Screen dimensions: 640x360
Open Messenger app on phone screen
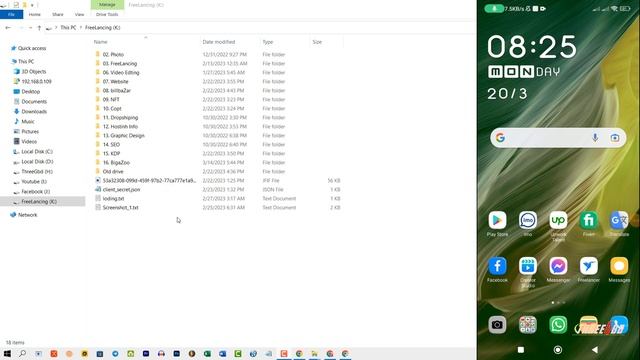(x=558, y=266)
